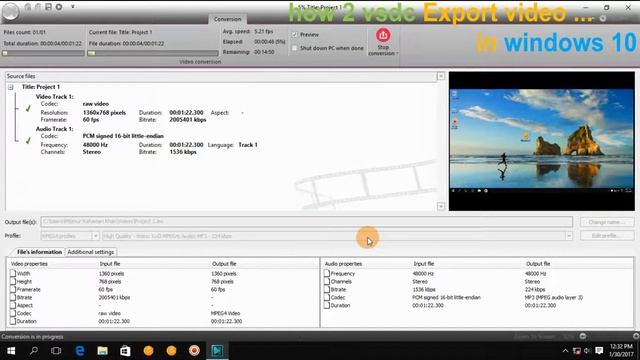Open Windows search in taskbar
This screenshot has width=640, height=360.
coord(34,351)
